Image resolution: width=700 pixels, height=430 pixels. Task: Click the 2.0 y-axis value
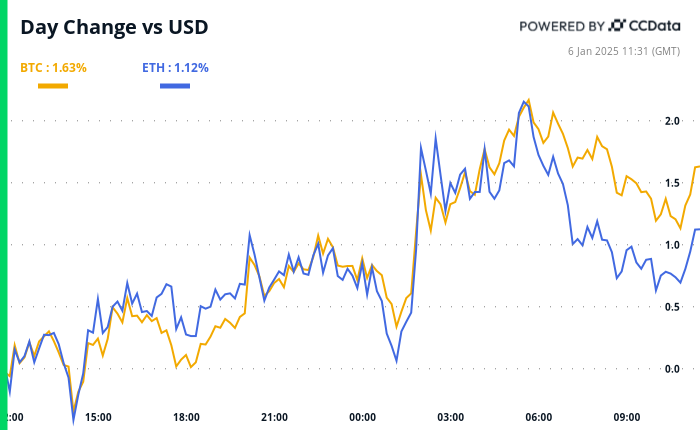pos(672,121)
